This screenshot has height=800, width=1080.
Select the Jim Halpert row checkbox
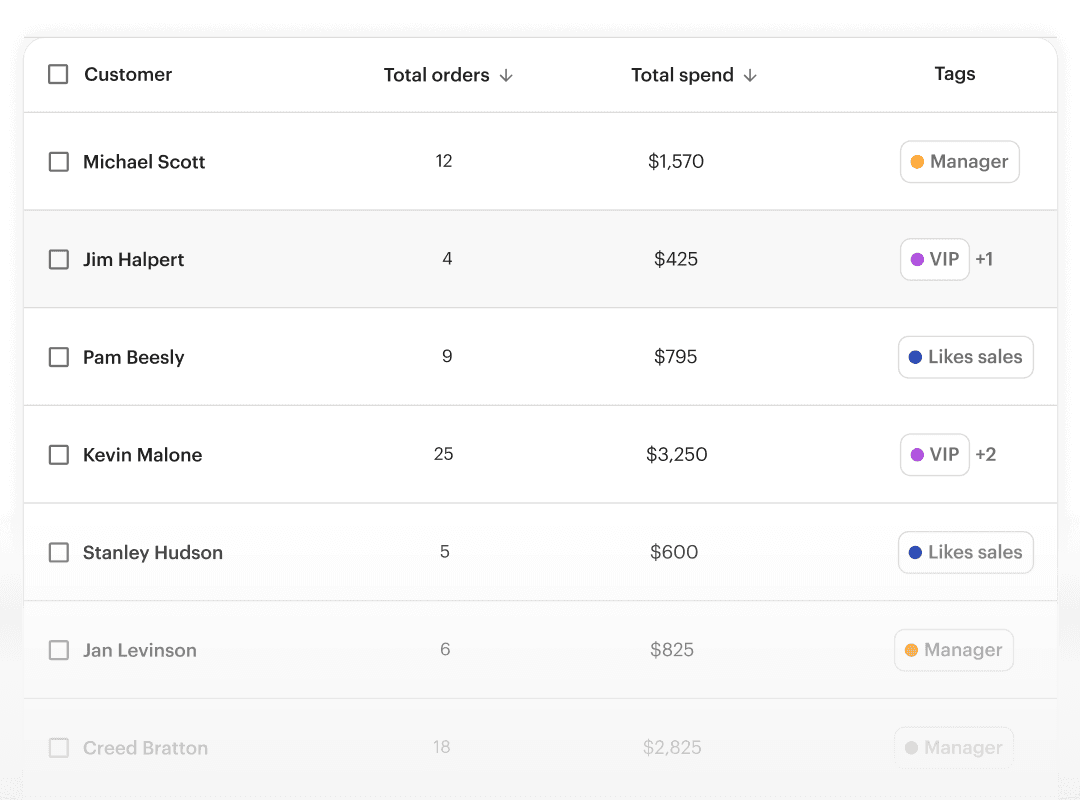[59, 260]
